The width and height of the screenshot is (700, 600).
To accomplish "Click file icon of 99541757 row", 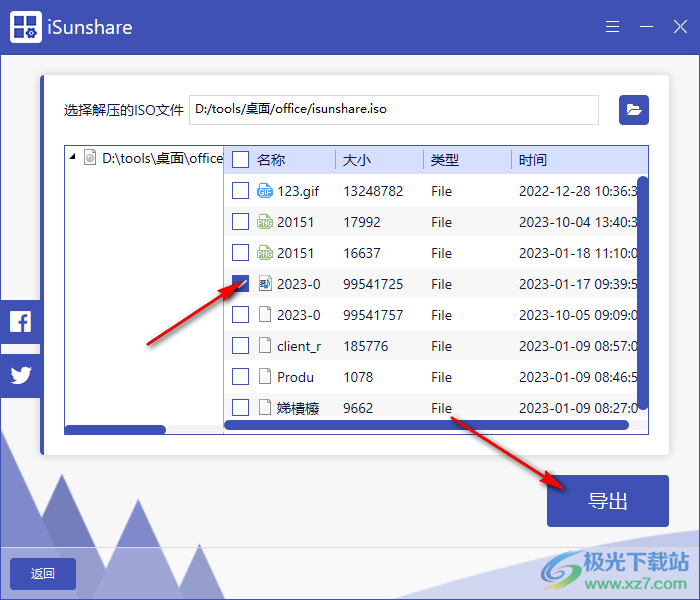I will pyautogui.click(x=265, y=315).
